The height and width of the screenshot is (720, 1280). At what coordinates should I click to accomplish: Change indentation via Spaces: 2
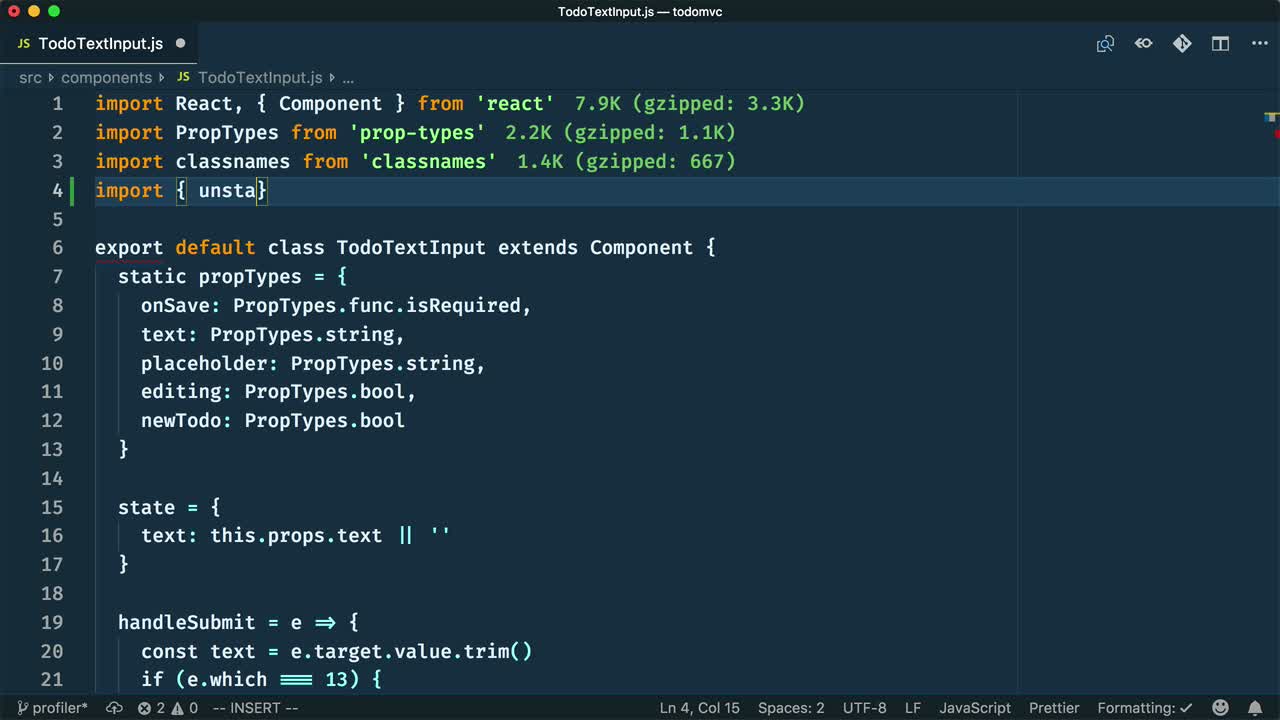pyautogui.click(x=791, y=708)
